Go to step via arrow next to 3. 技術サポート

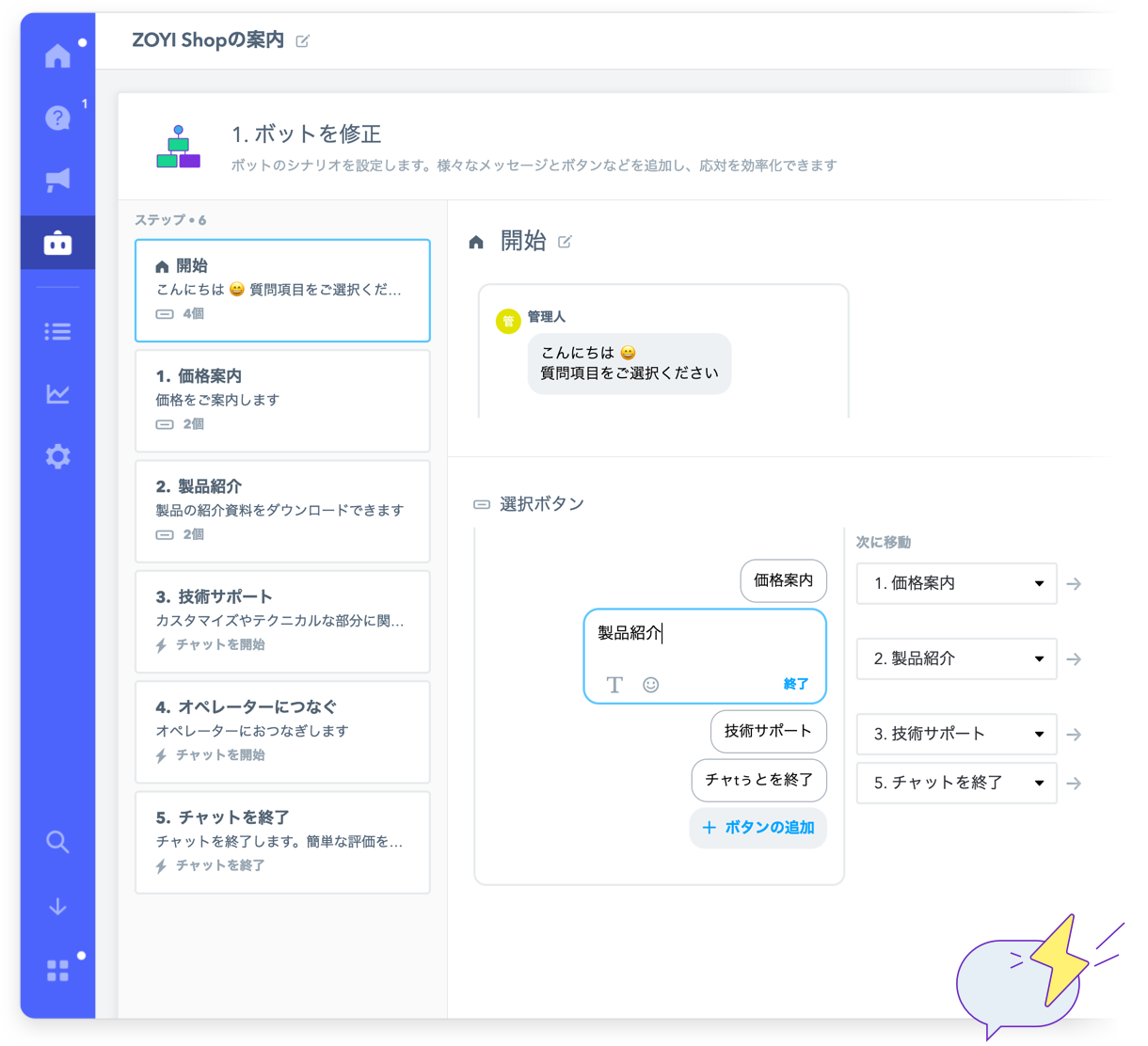pos(1074,735)
